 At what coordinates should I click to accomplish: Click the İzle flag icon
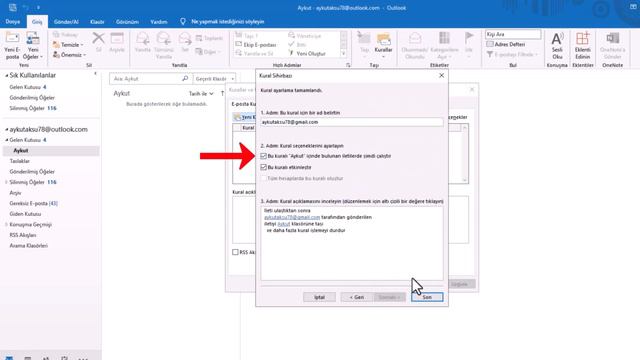(x=469, y=38)
